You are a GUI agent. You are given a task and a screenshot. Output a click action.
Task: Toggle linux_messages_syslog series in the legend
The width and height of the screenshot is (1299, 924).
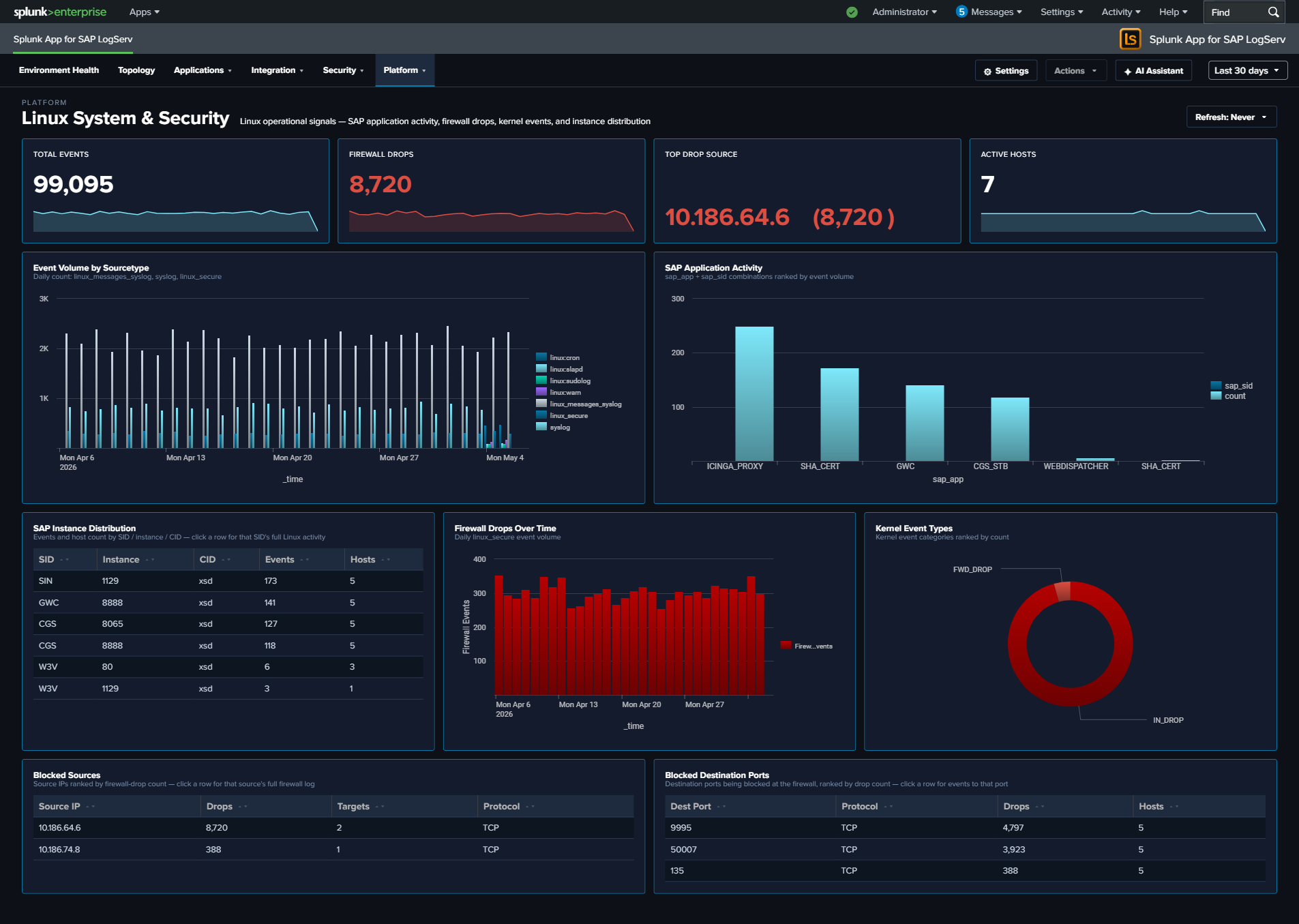coord(579,404)
